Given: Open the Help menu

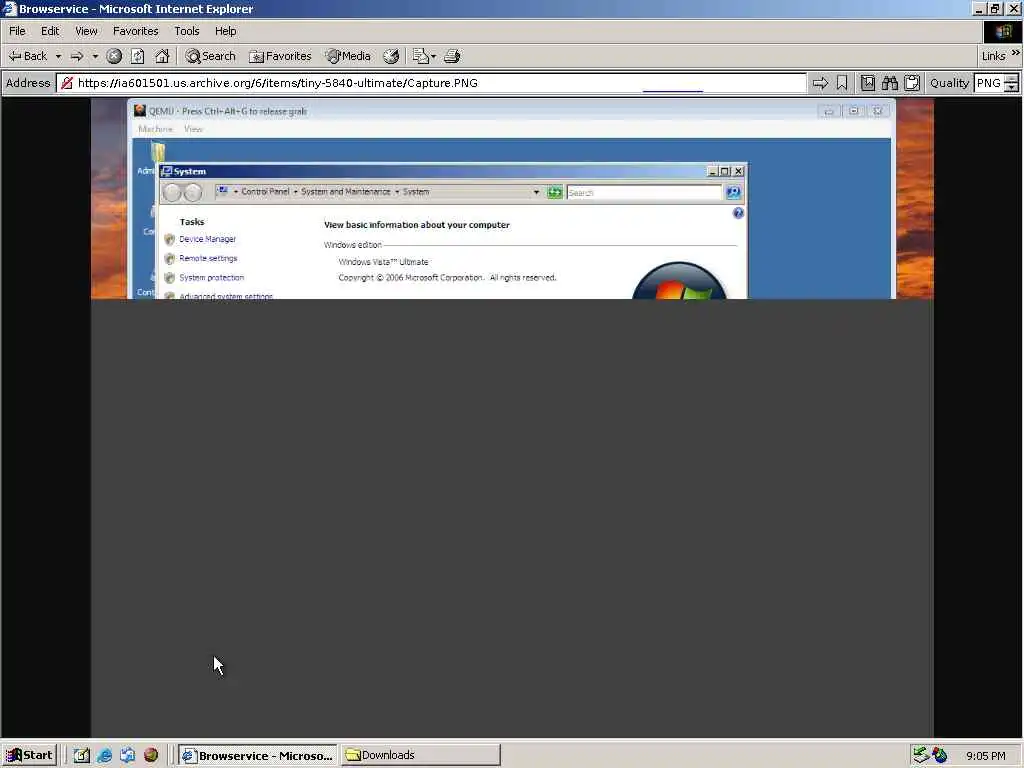Looking at the screenshot, I should [x=225, y=31].
